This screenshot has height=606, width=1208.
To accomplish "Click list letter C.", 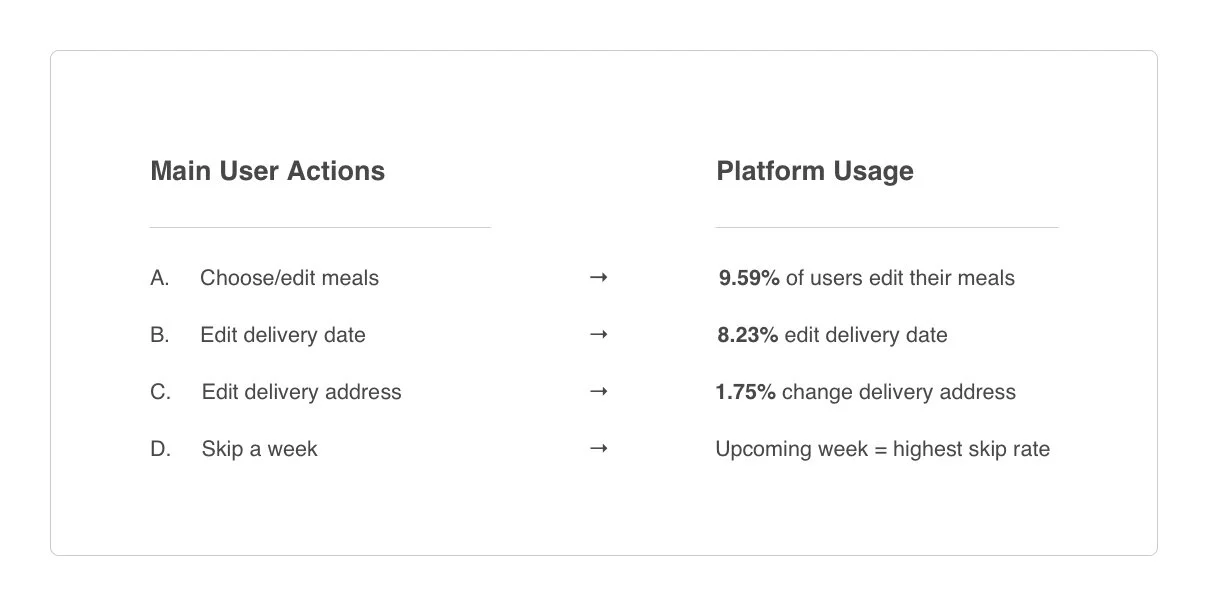I will (161, 392).
